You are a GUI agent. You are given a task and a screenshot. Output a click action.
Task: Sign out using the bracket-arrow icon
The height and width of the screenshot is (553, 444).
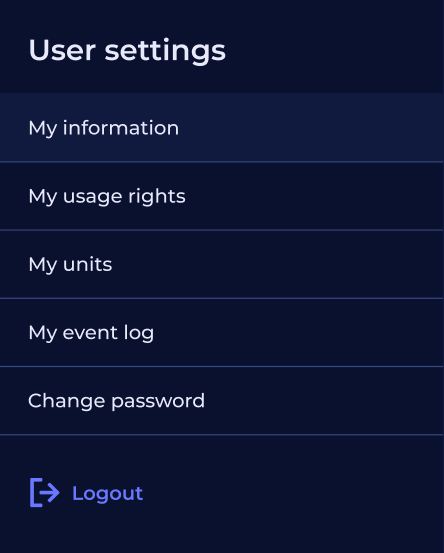[x=45, y=492]
